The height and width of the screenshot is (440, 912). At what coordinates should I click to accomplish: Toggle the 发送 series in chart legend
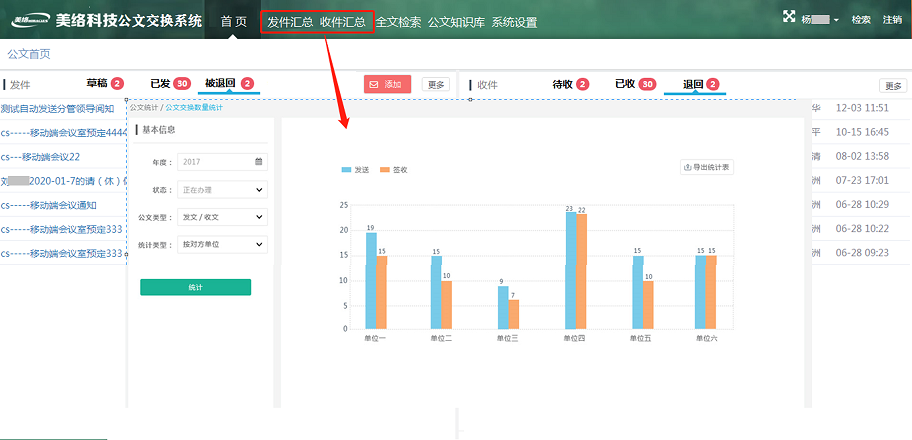355,170
